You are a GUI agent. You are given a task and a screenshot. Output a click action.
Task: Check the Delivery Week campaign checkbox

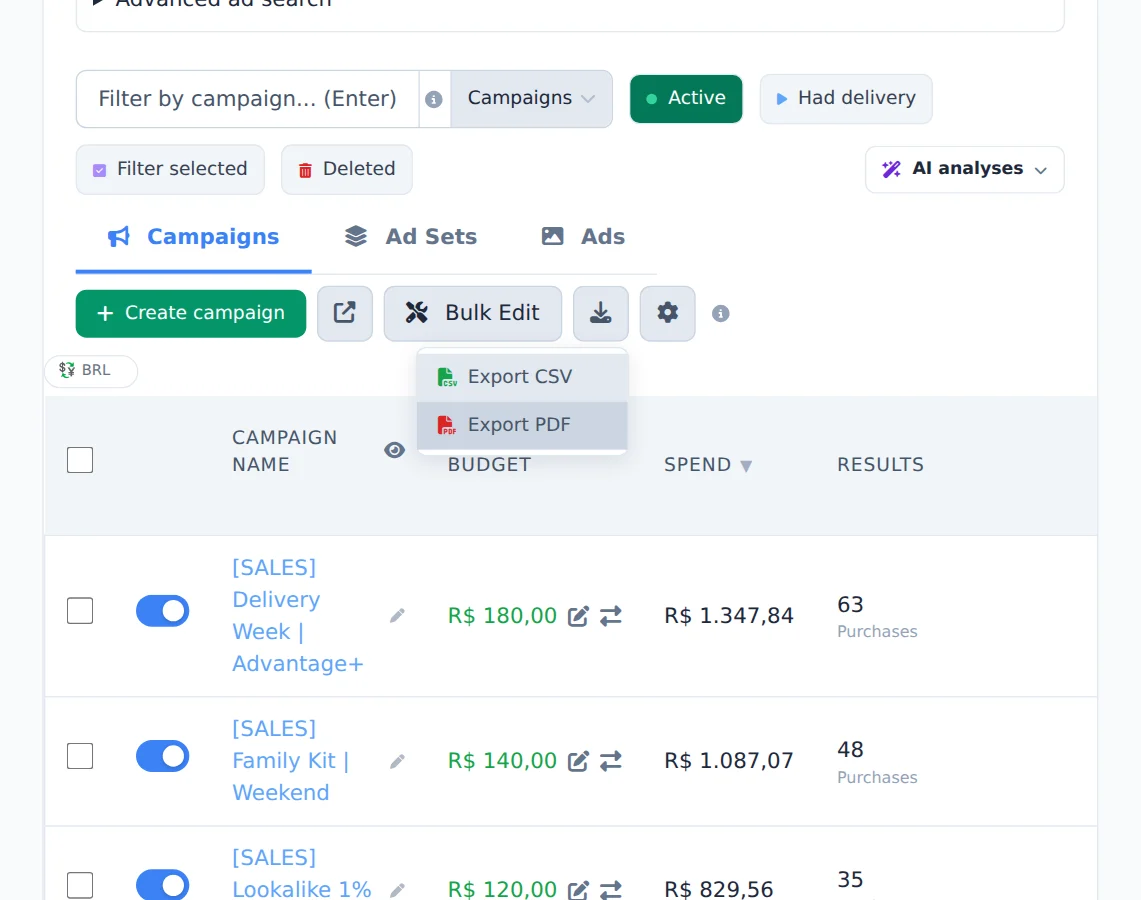point(80,611)
